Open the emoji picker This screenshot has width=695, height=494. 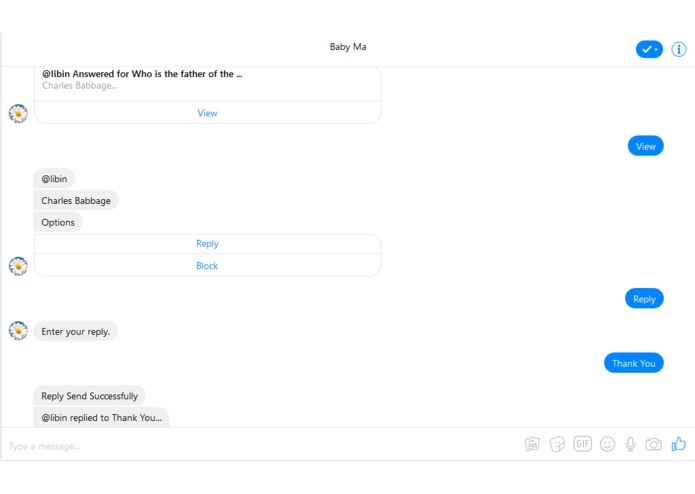607,444
